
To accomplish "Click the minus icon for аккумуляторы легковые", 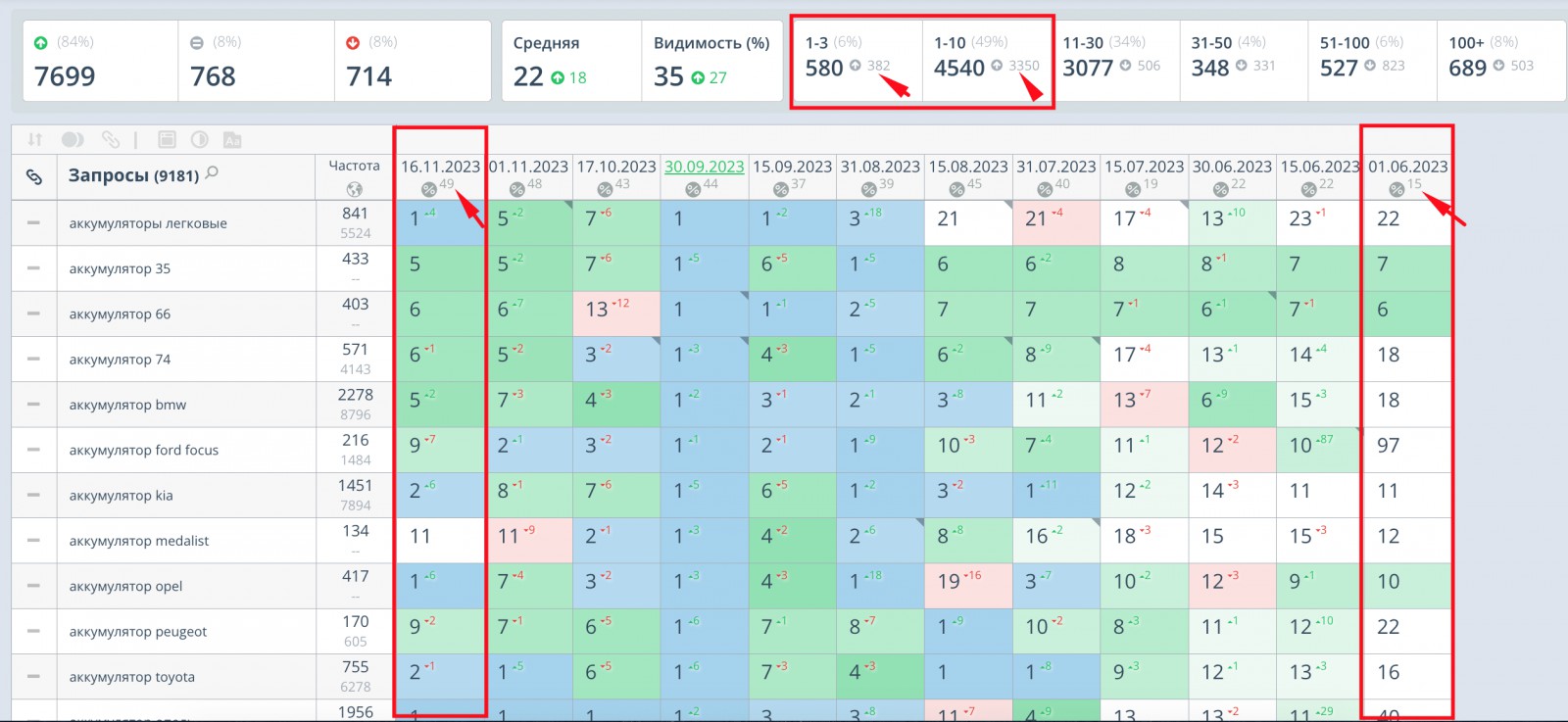I will click(x=34, y=223).
